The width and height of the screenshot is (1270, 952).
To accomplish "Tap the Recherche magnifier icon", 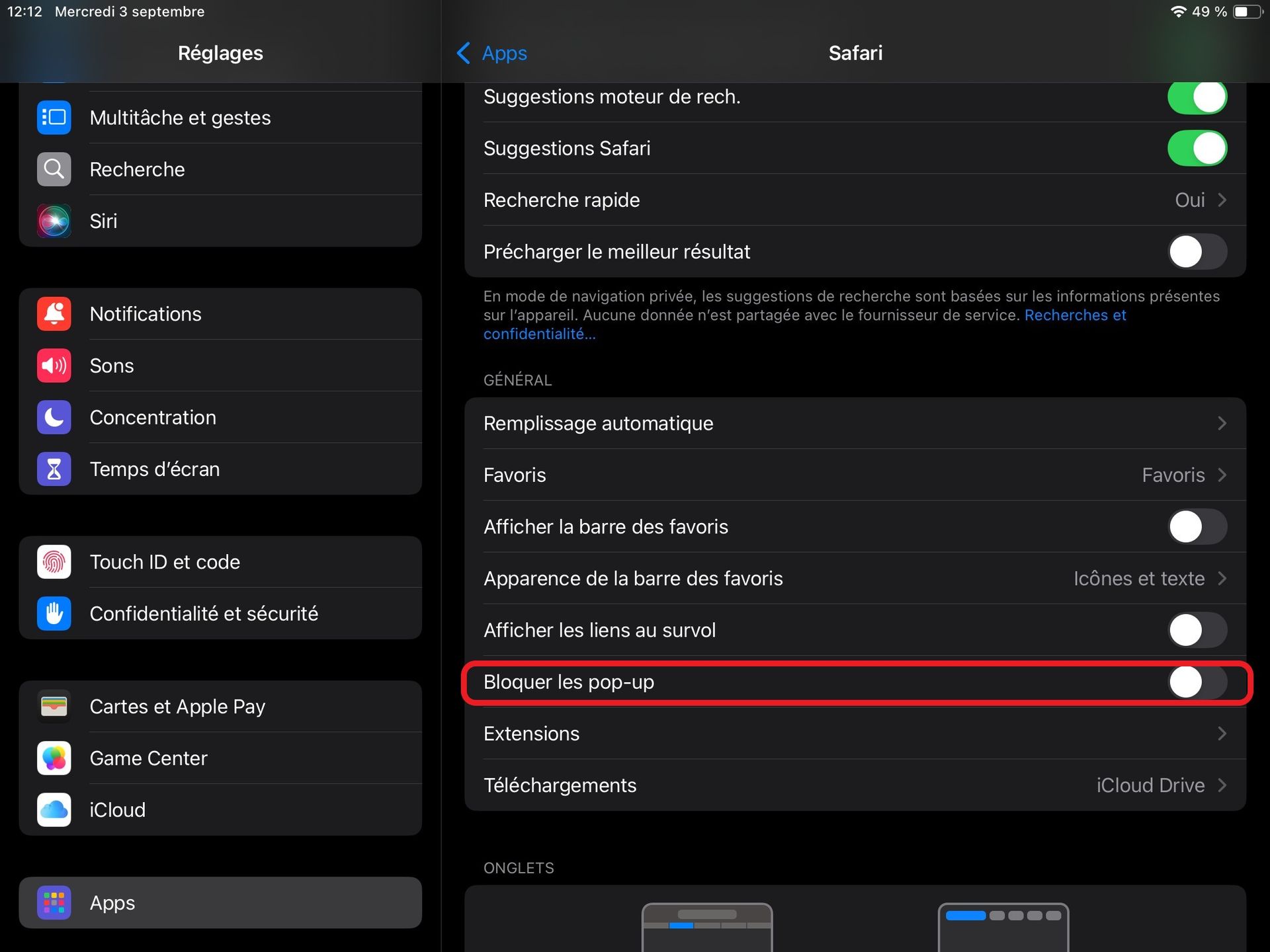I will [x=54, y=169].
